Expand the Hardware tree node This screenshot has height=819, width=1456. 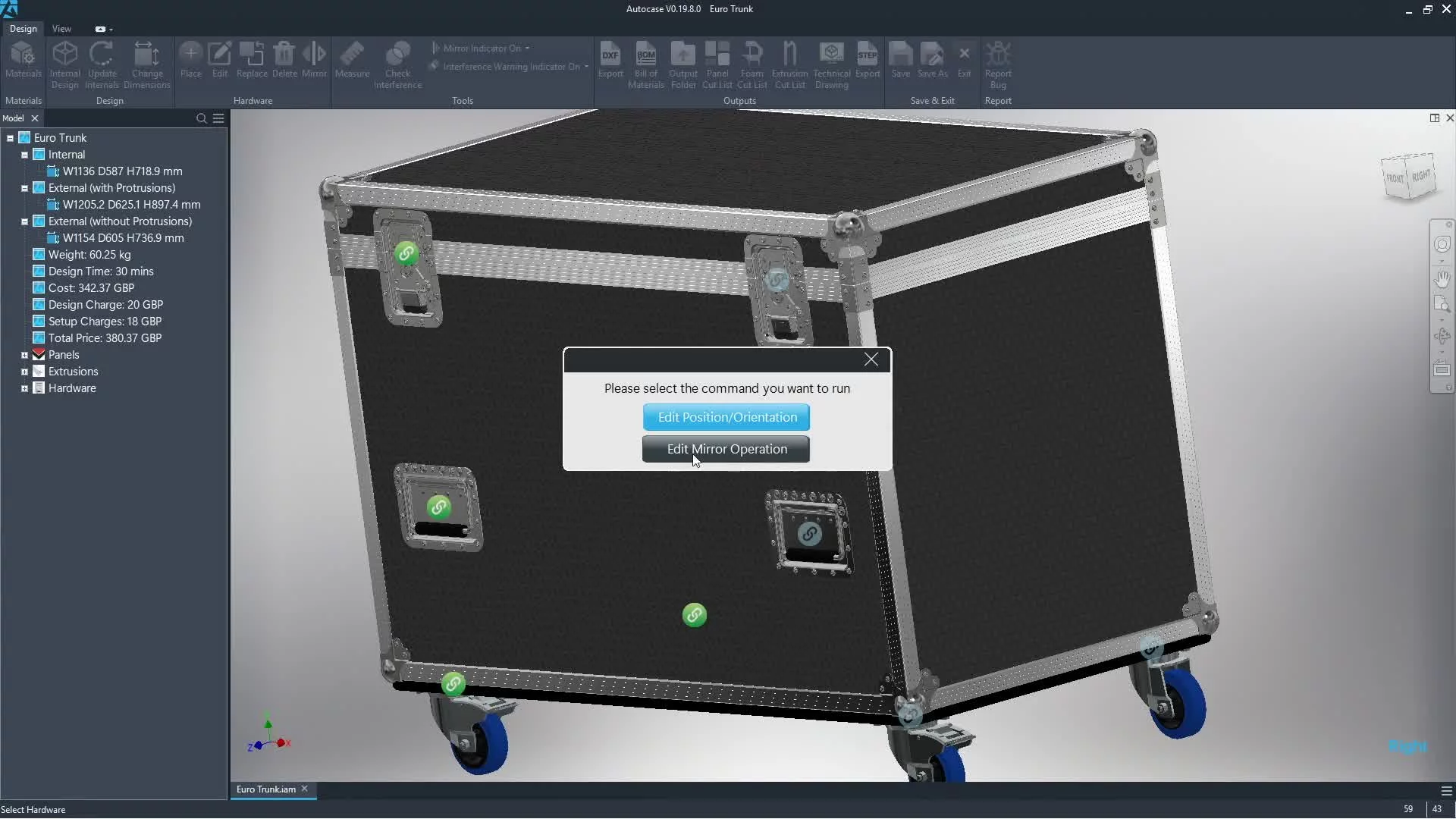[24, 388]
